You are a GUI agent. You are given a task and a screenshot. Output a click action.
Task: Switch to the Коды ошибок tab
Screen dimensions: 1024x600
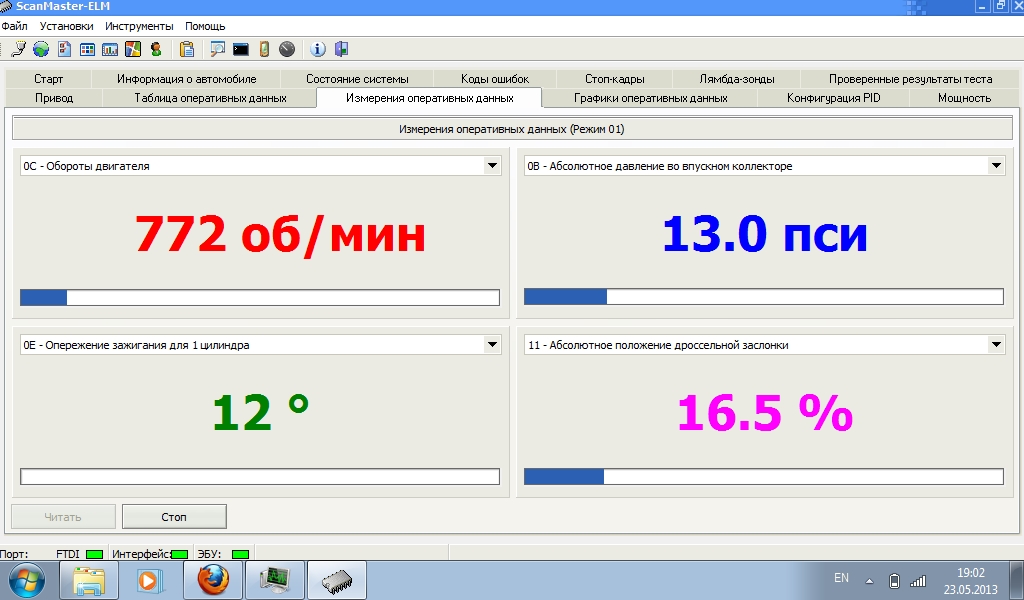495,79
